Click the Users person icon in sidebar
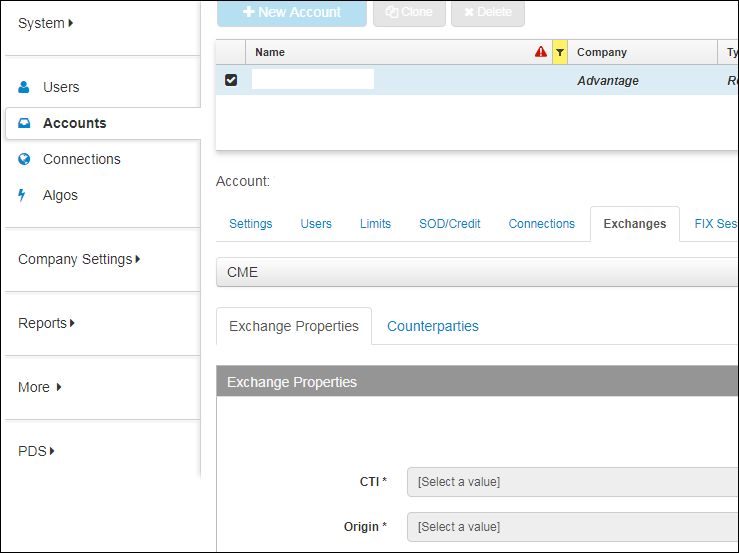This screenshot has height=553, width=739. [24, 87]
